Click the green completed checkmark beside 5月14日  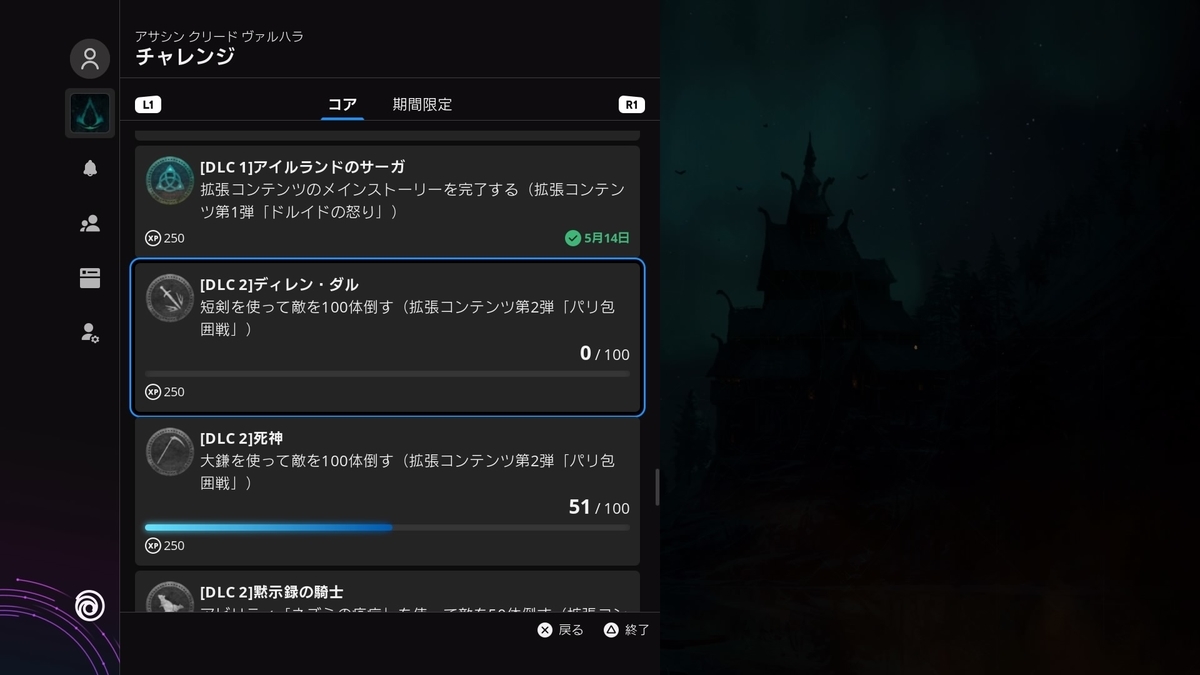[573, 238]
